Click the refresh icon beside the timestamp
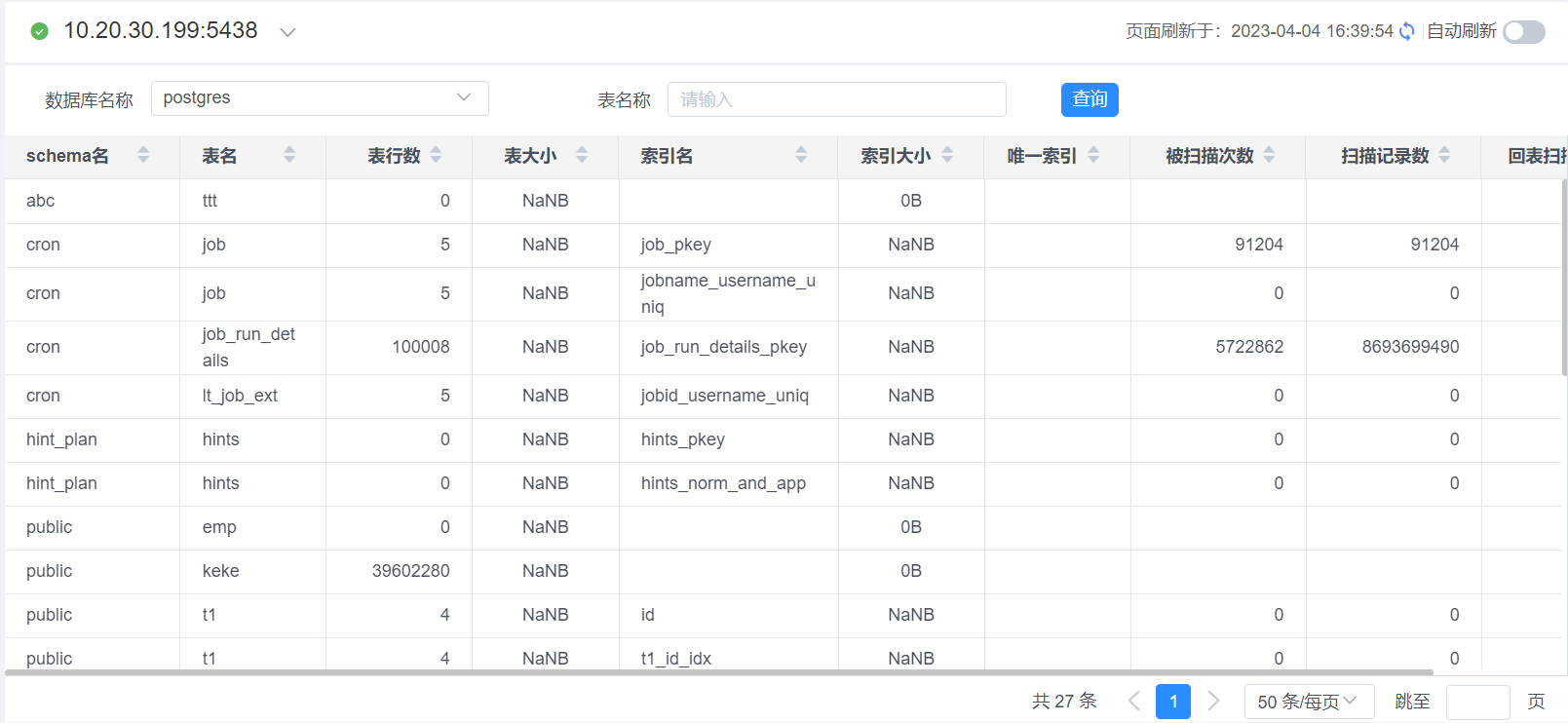 click(1406, 31)
